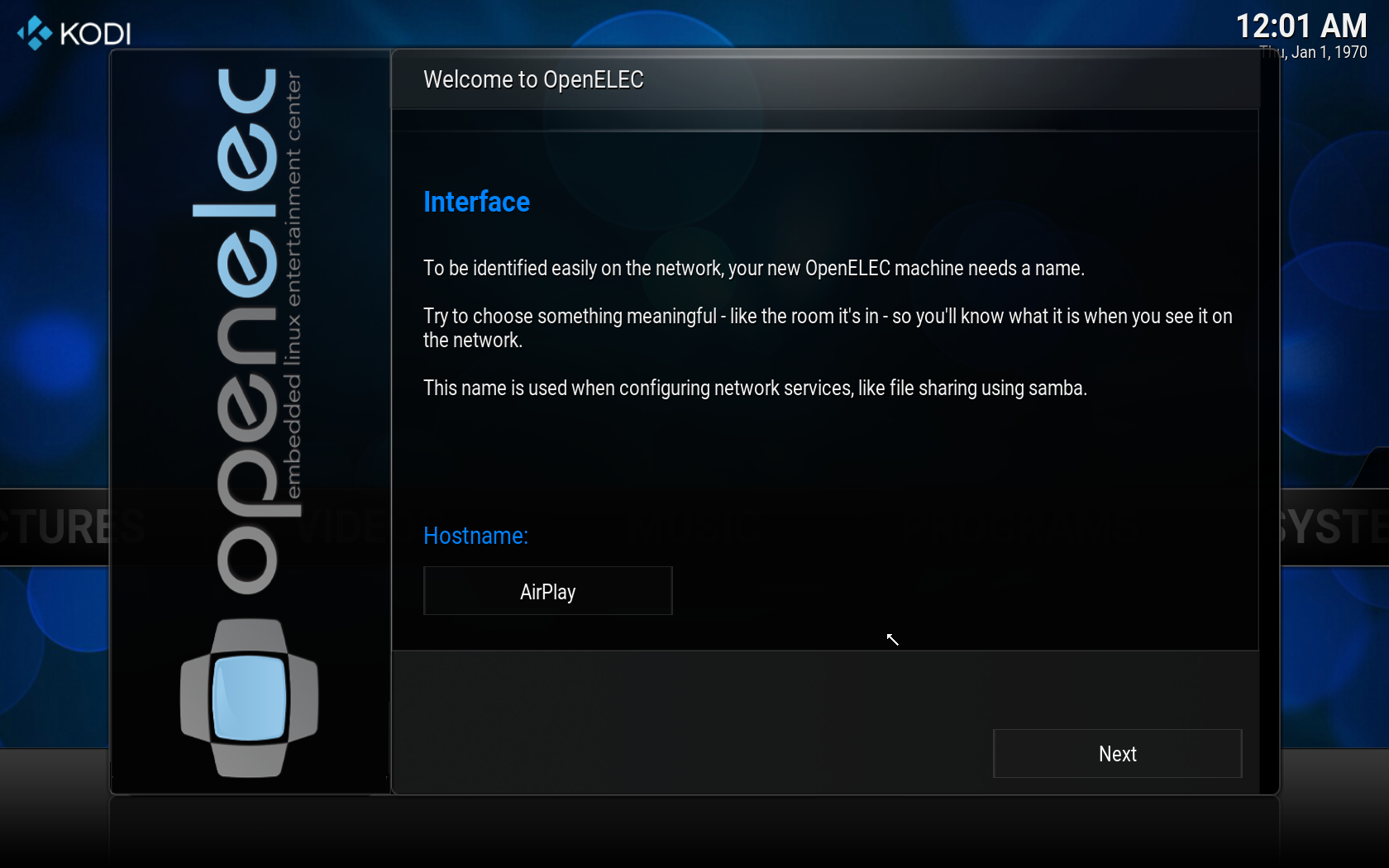Click the OpenELEC TV logo icon
Image resolution: width=1389 pixels, height=868 pixels.
pyautogui.click(x=249, y=699)
